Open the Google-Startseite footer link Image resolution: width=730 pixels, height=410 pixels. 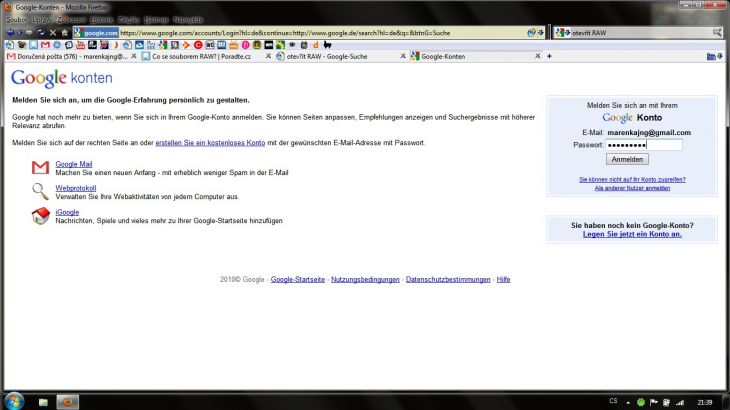click(x=297, y=279)
